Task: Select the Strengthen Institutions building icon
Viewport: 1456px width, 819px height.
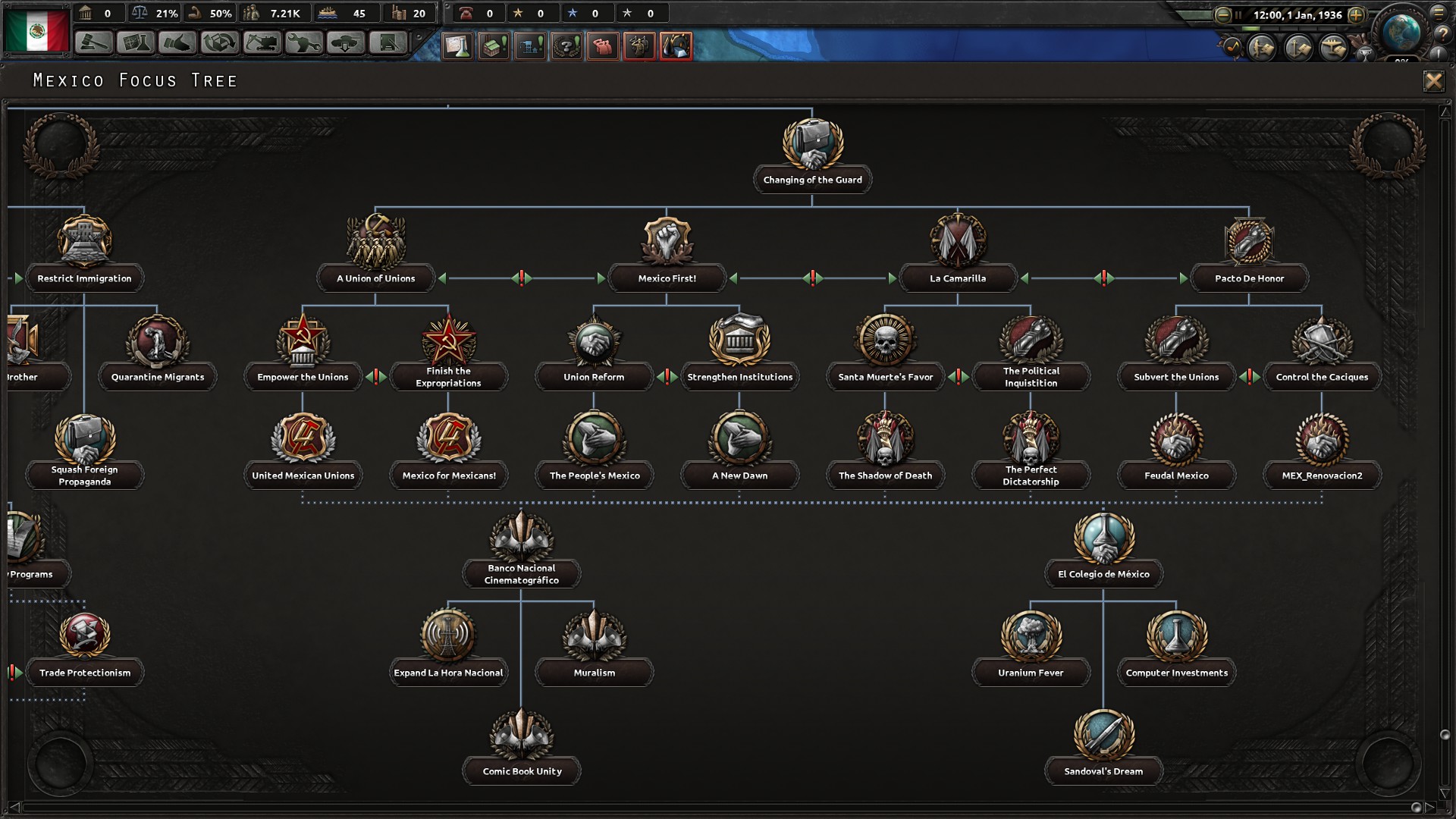Action: [x=739, y=340]
